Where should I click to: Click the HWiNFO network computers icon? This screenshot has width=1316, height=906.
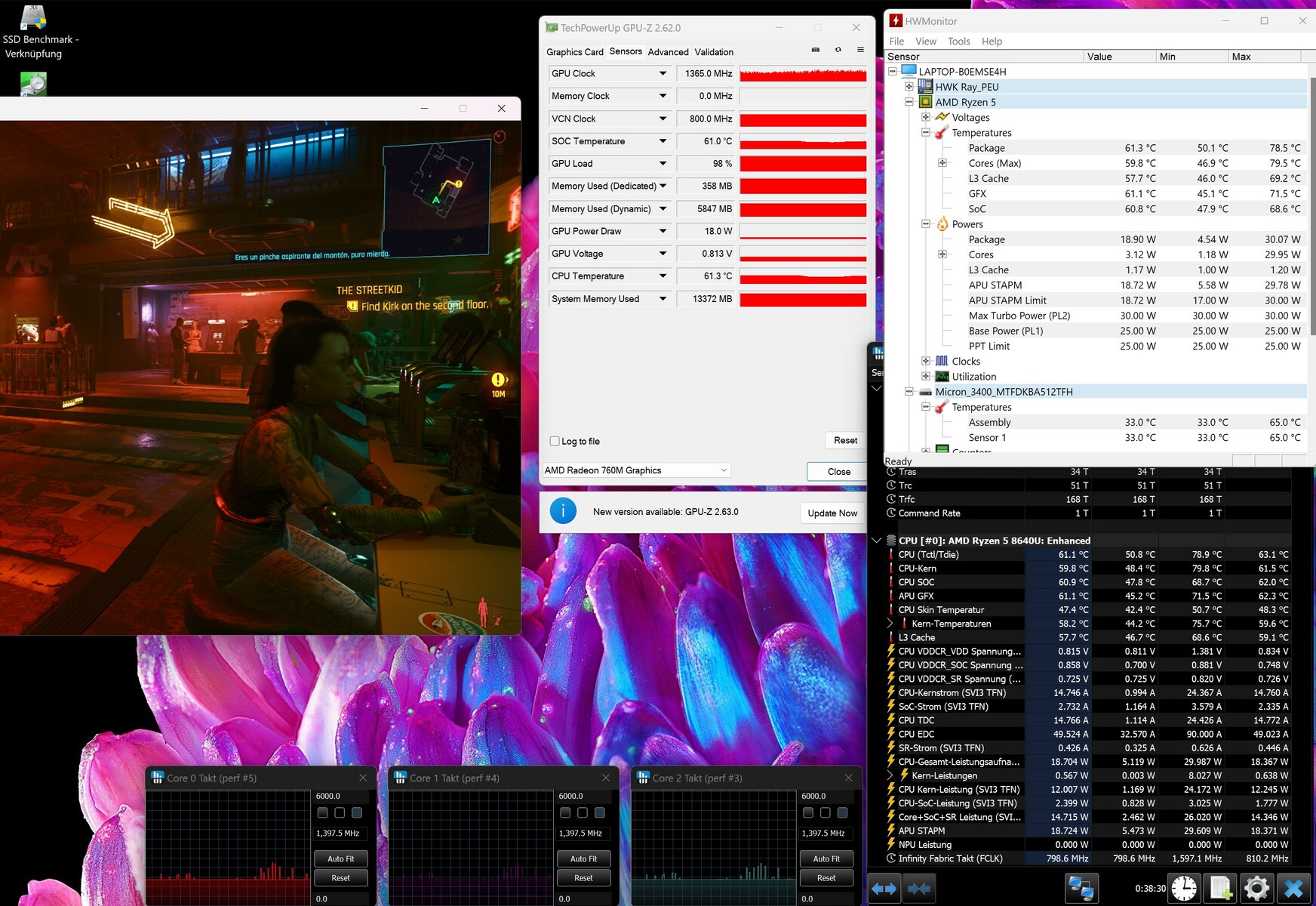(1081, 889)
